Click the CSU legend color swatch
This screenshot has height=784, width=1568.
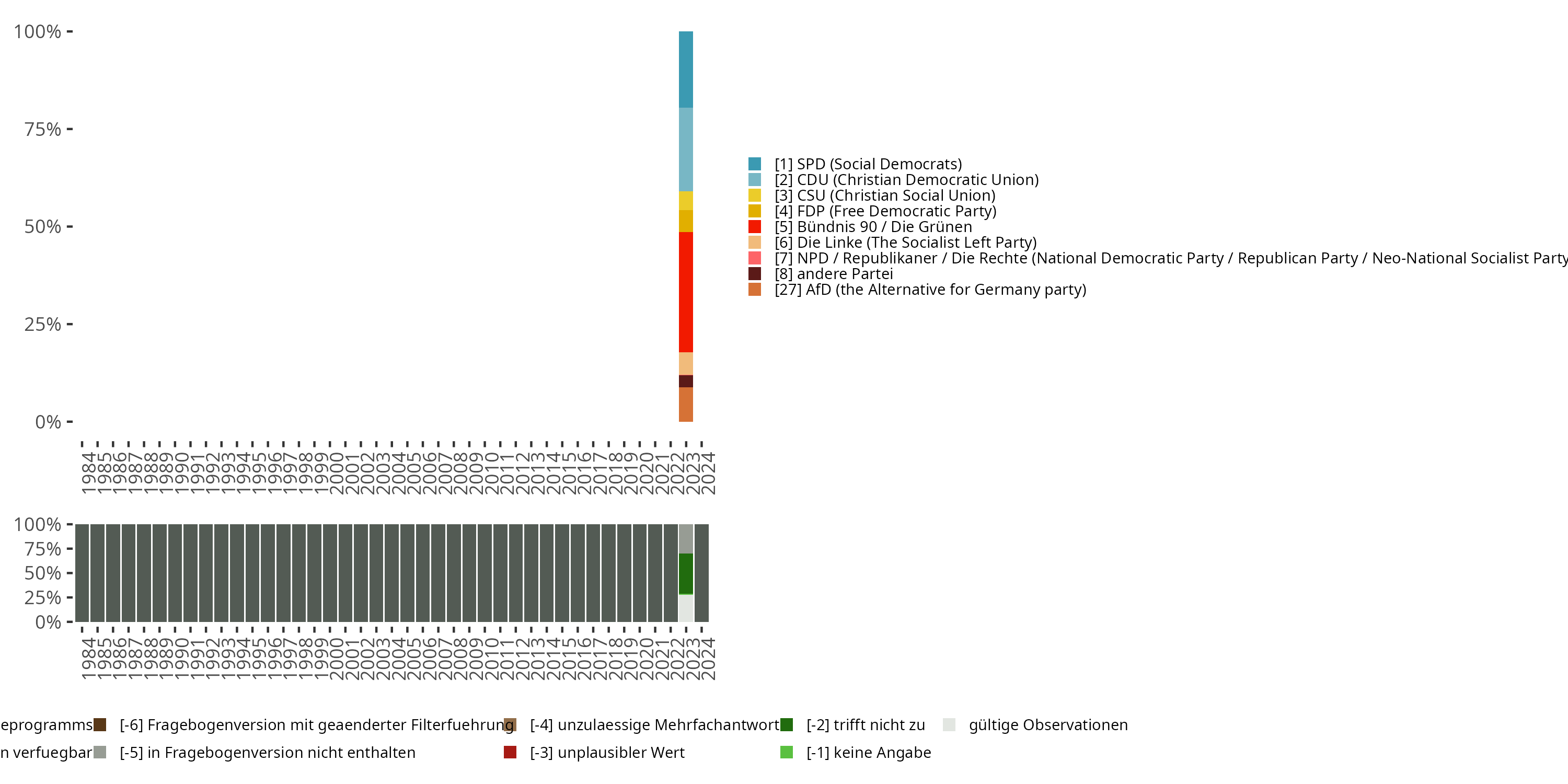[754, 195]
